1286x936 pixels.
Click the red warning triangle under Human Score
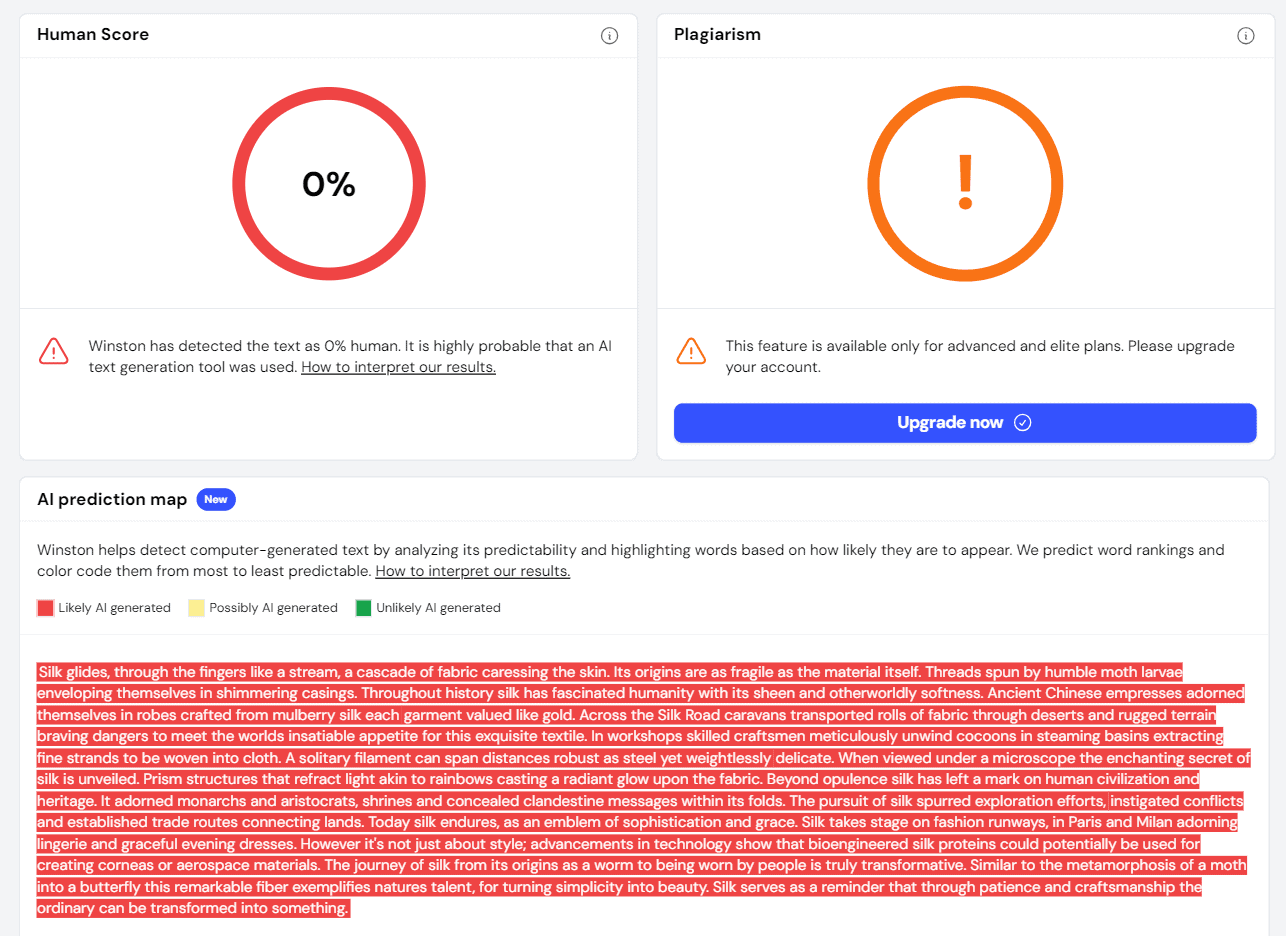click(54, 351)
